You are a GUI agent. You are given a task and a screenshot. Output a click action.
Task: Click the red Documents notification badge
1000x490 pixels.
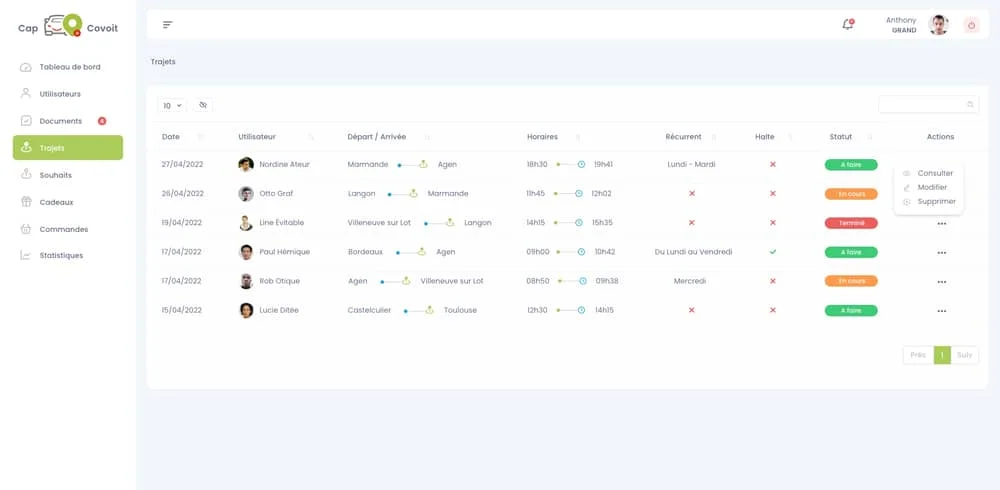(101, 121)
